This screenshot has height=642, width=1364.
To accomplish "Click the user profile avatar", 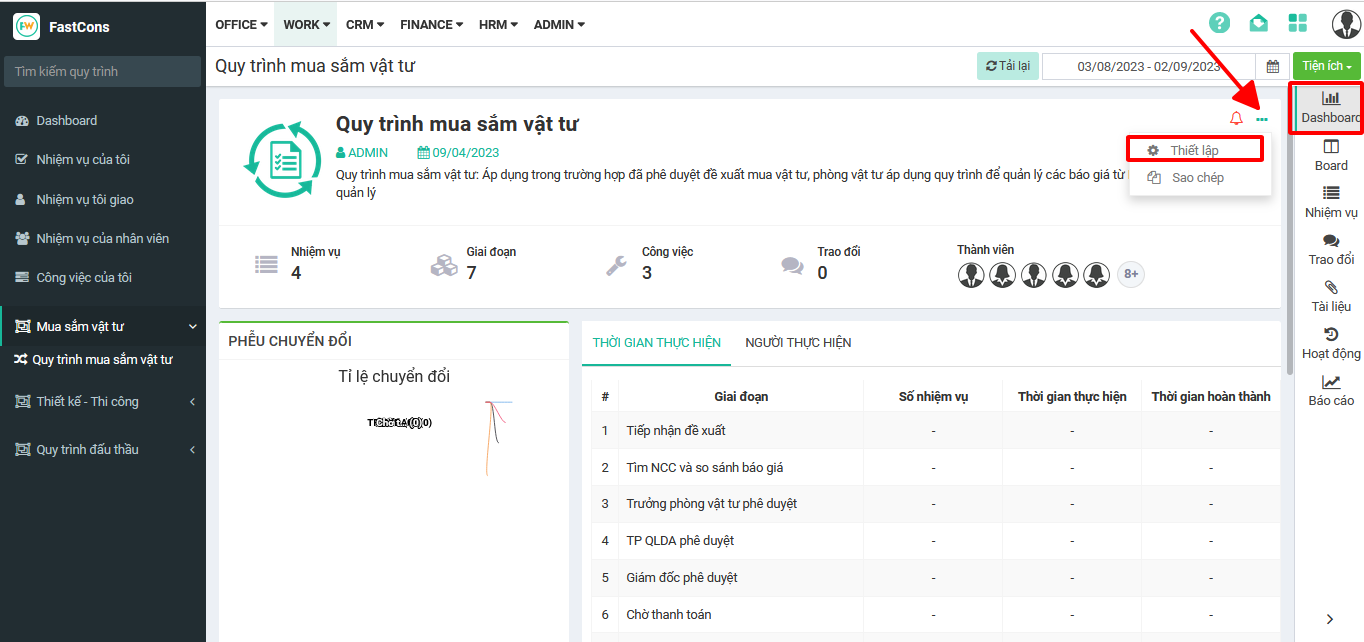I will tap(1345, 24).
